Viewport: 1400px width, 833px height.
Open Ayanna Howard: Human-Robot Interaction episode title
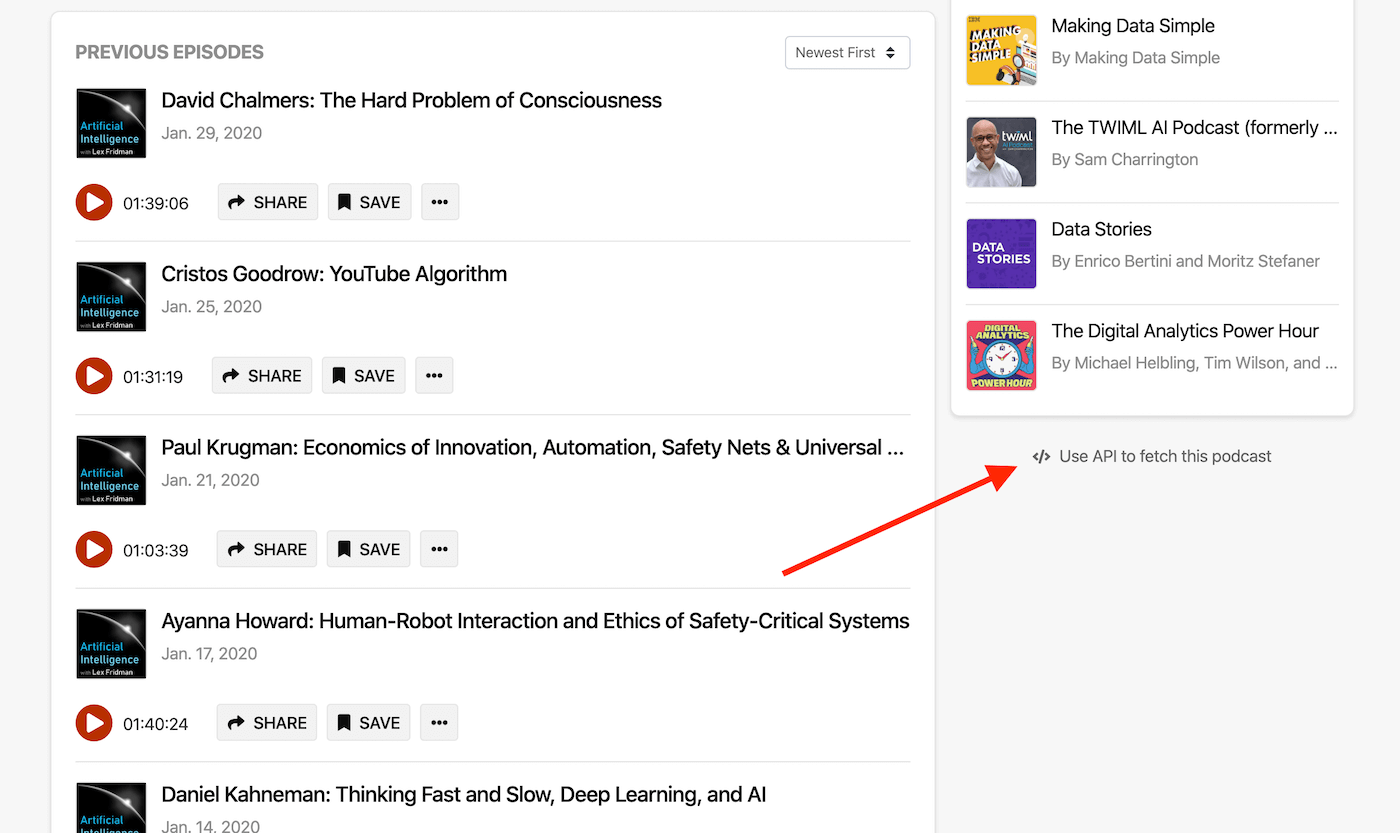pyautogui.click(x=535, y=621)
